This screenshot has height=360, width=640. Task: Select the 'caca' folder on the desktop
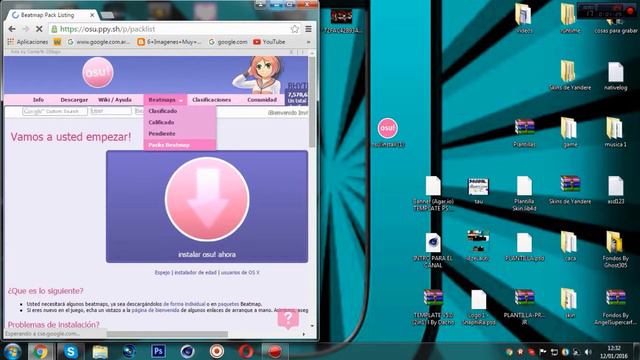tap(570, 247)
